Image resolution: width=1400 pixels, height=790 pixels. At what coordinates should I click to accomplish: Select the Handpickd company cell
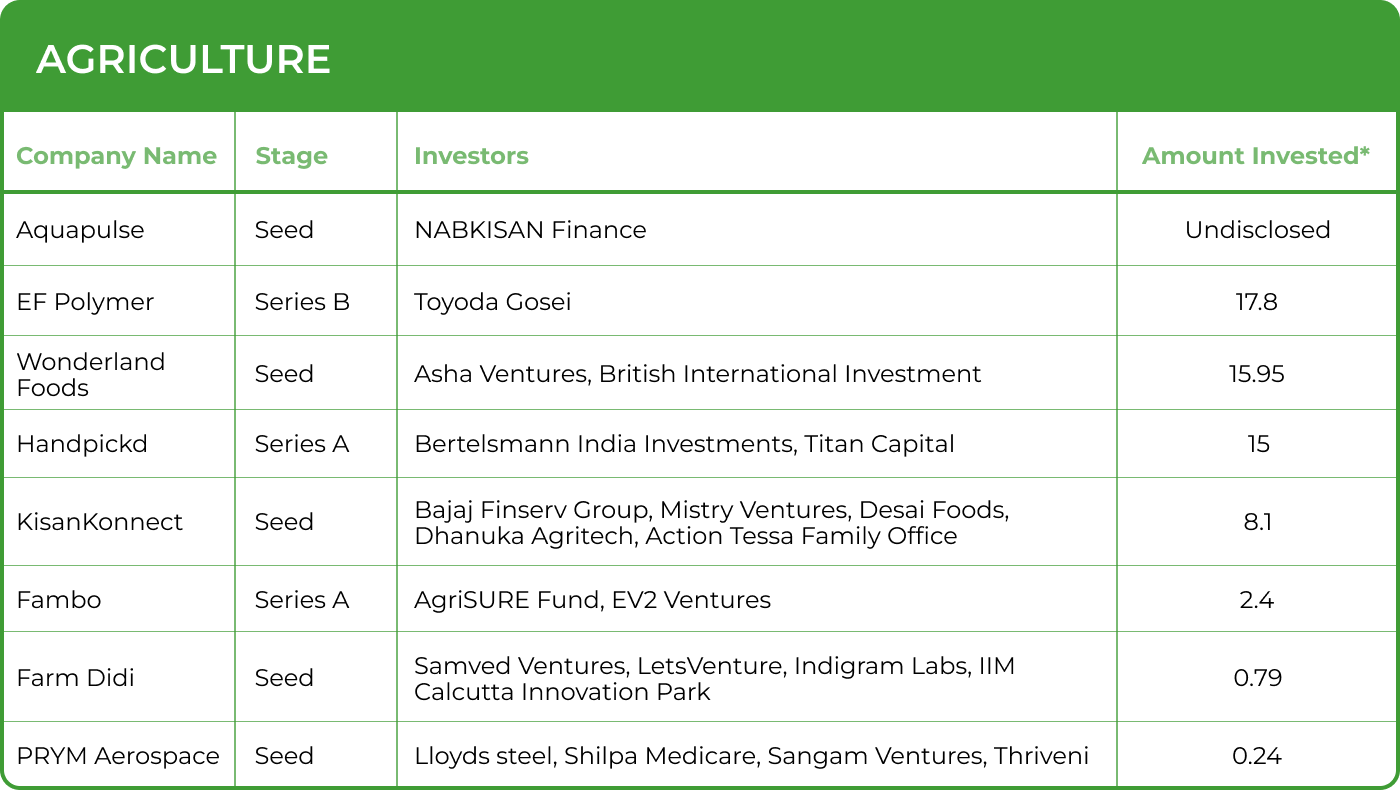pos(82,444)
